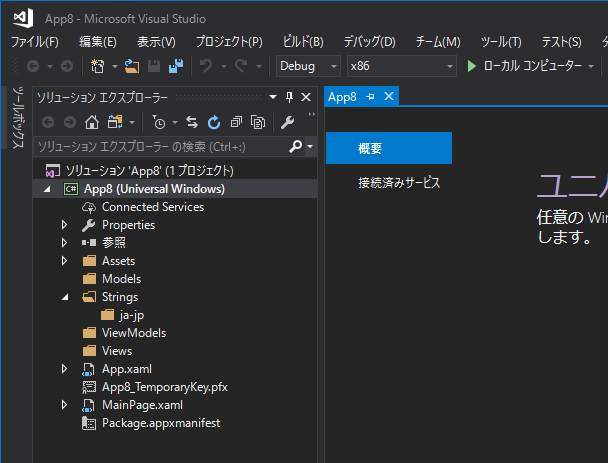608x463 pixels.
Task: Collapse the App8 (Universal Windows) project node
Action: 47,189
